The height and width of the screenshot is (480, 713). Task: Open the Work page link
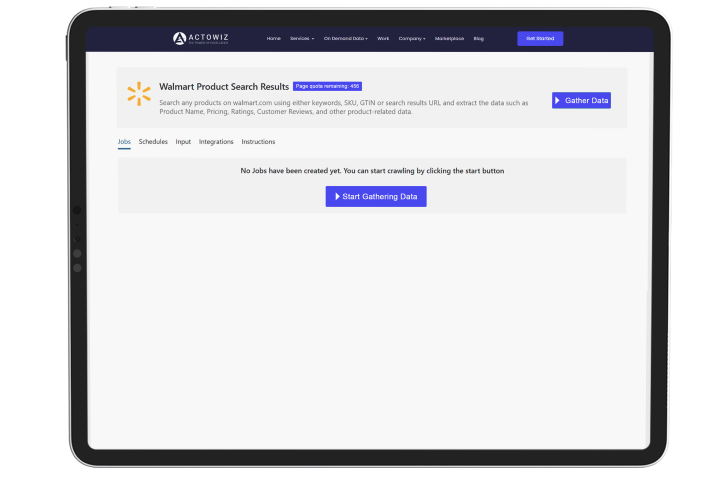click(x=383, y=39)
